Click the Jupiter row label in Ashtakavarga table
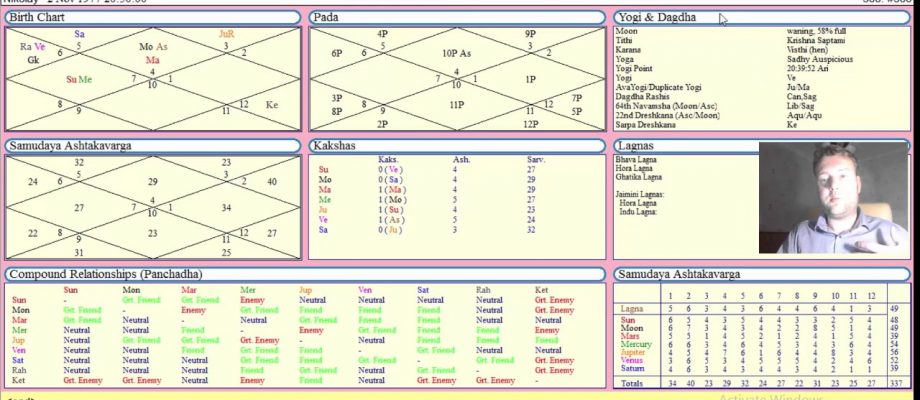 coord(634,352)
